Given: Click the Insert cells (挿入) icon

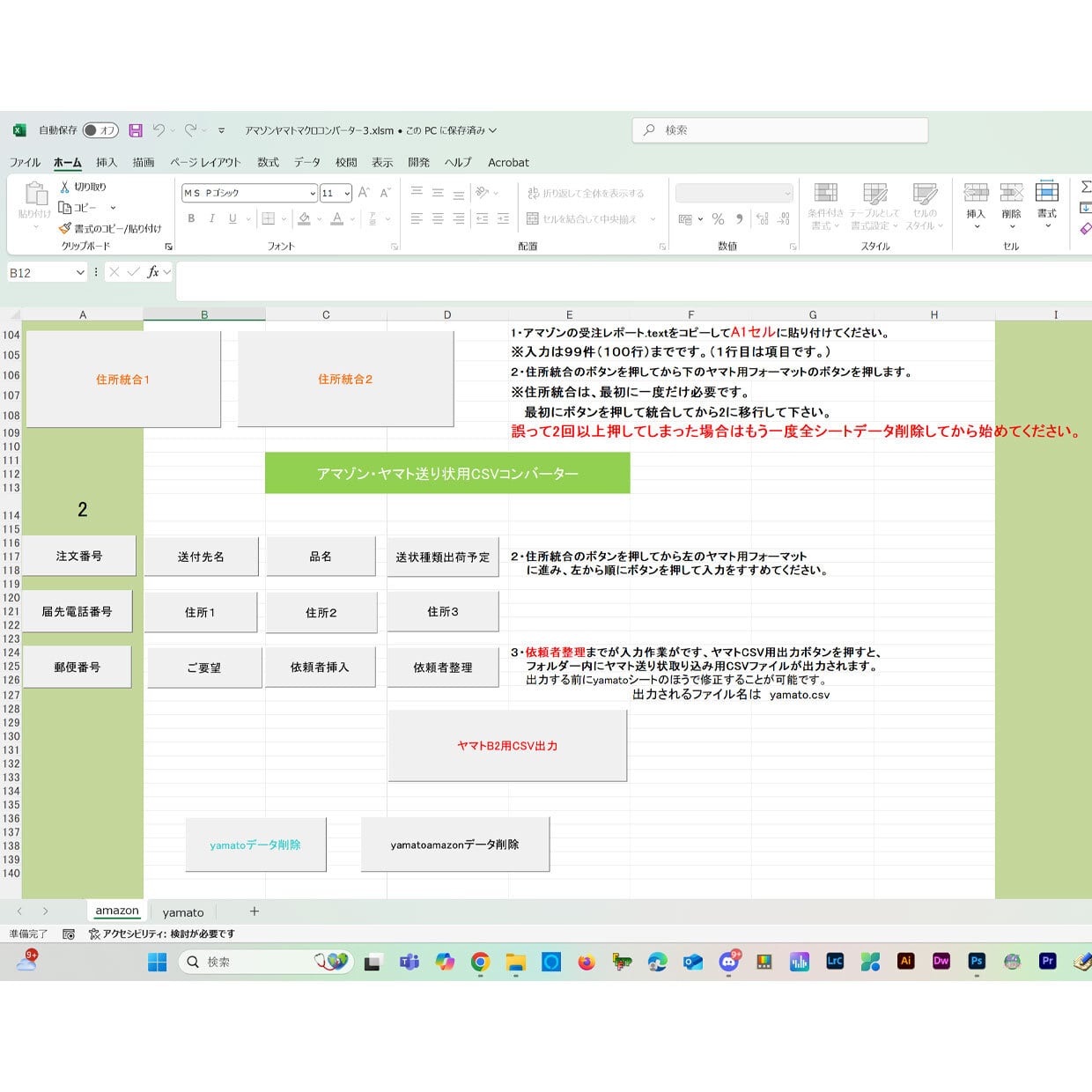Looking at the screenshot, I should pos(976,193).
